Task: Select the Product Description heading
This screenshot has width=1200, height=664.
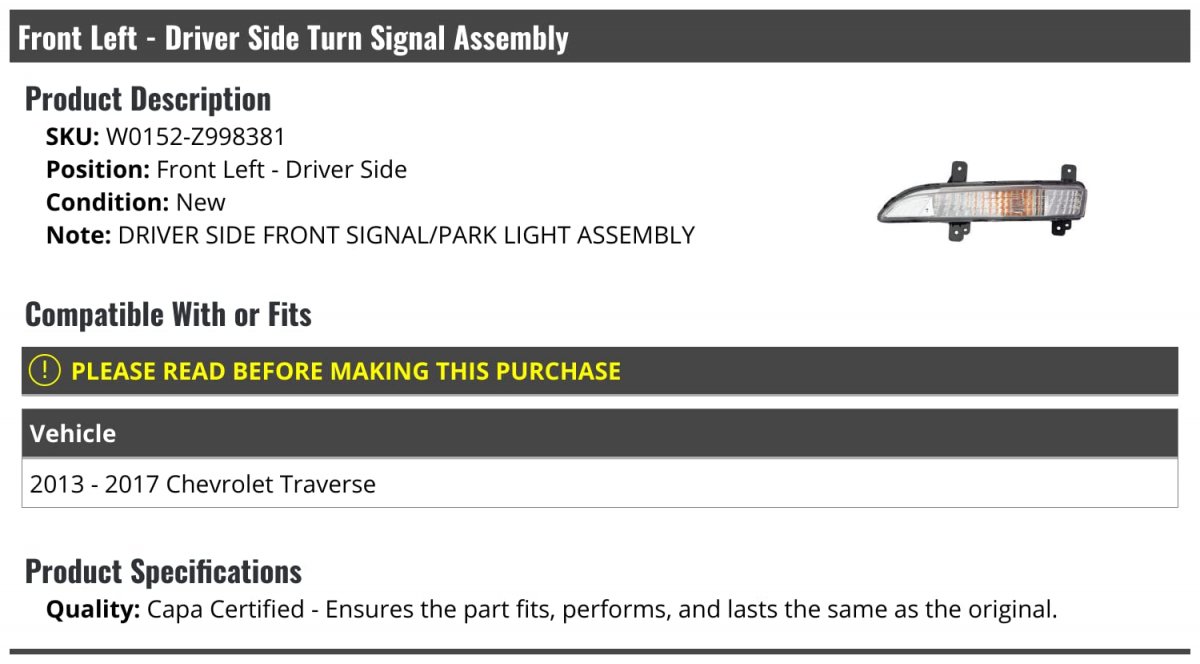Action: coord(148,99)
